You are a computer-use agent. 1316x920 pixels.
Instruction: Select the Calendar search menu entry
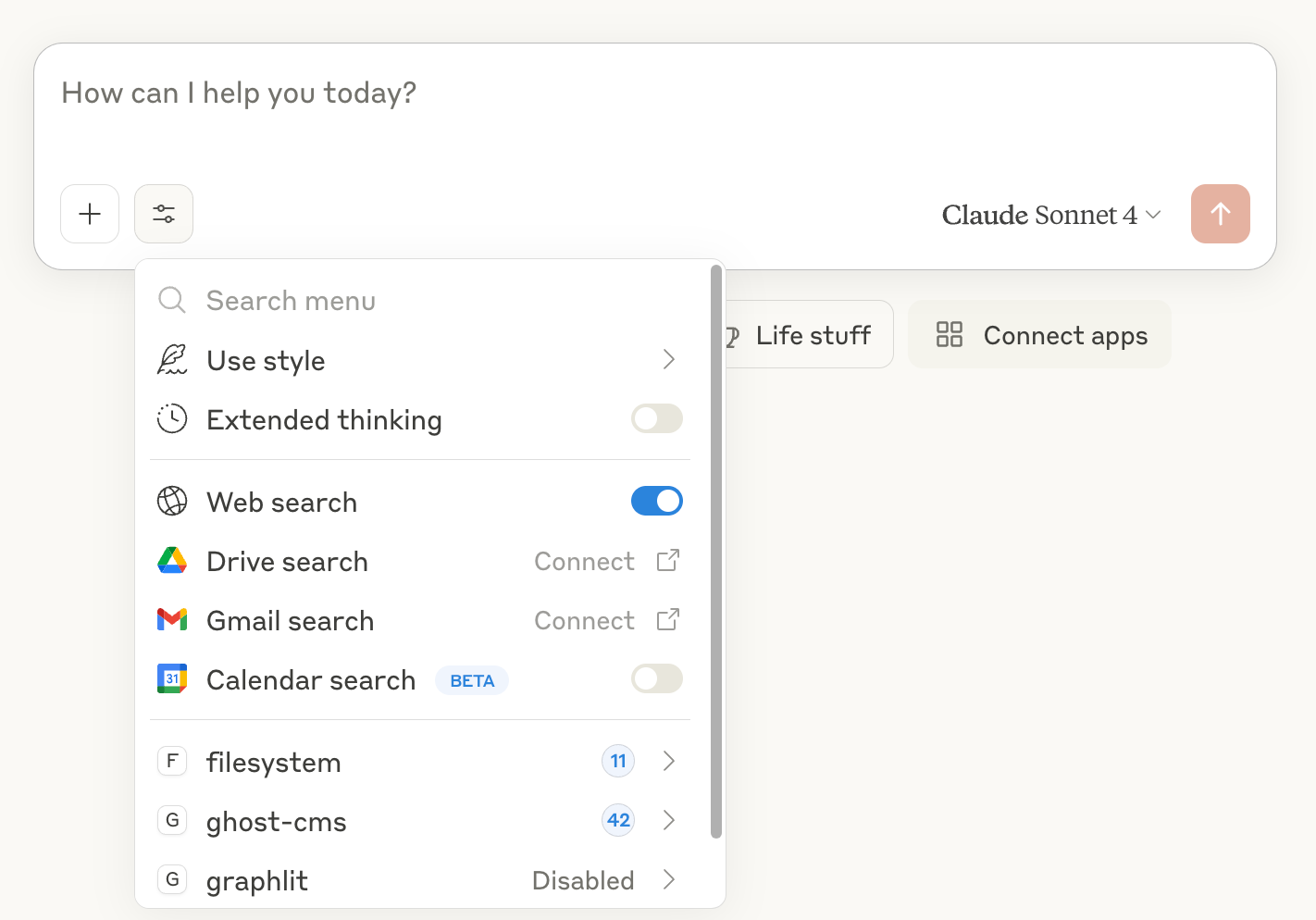tap(420, 678)
